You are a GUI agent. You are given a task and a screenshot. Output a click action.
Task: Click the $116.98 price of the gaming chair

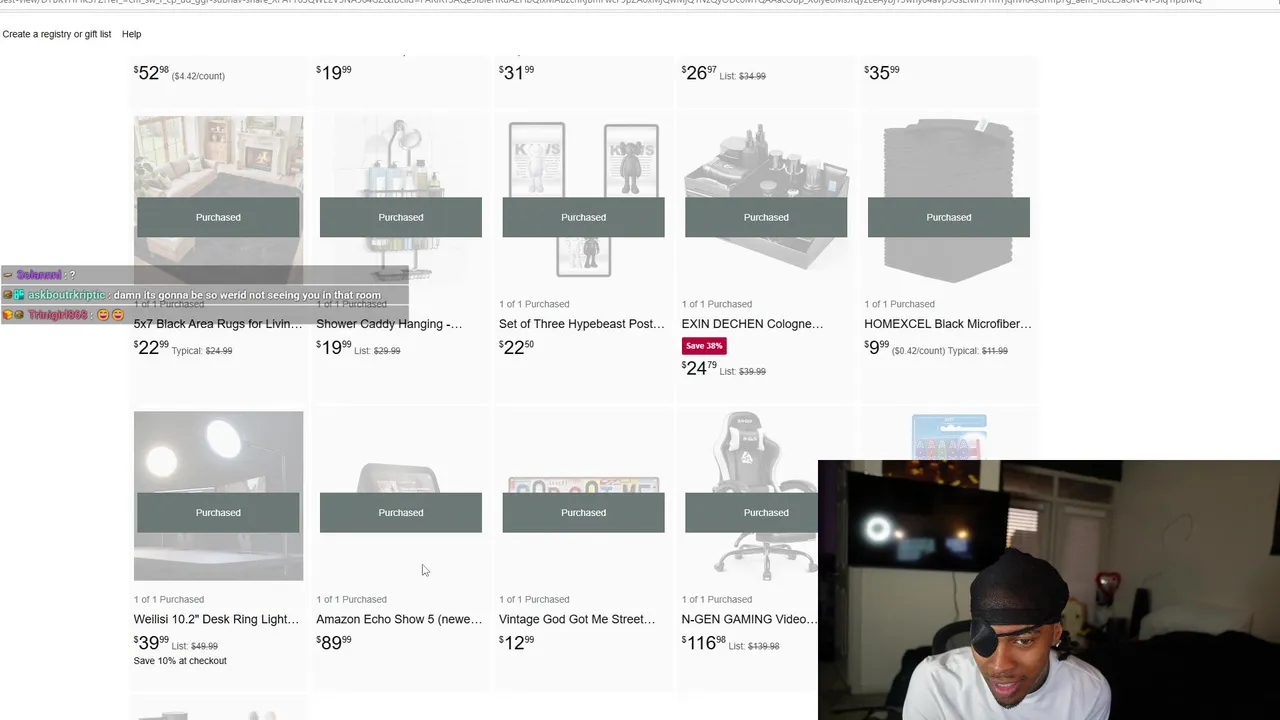(704, 642)
